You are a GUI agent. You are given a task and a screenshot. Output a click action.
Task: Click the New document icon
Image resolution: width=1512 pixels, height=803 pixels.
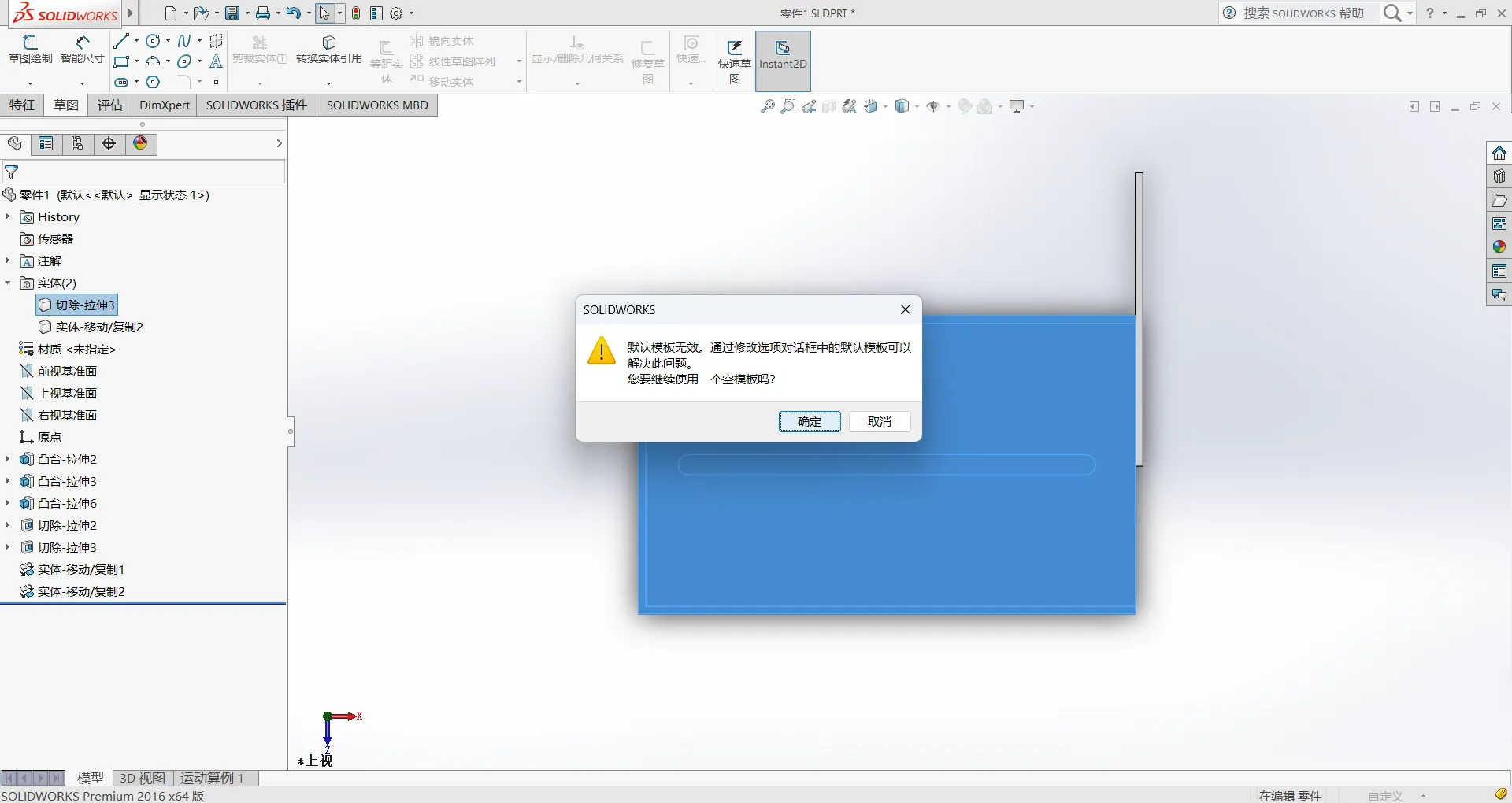tap(170, 13)
